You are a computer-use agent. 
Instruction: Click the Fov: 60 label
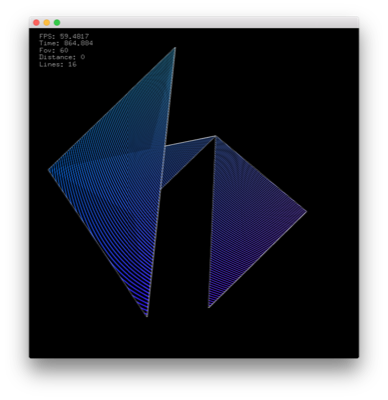pos(54,50)
